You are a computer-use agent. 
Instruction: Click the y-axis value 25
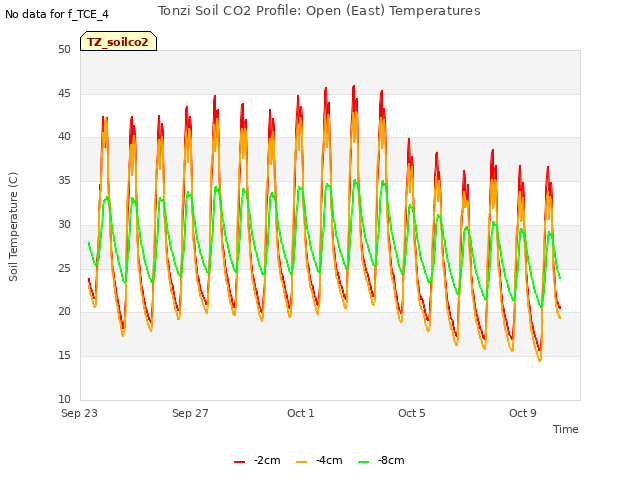64,269
